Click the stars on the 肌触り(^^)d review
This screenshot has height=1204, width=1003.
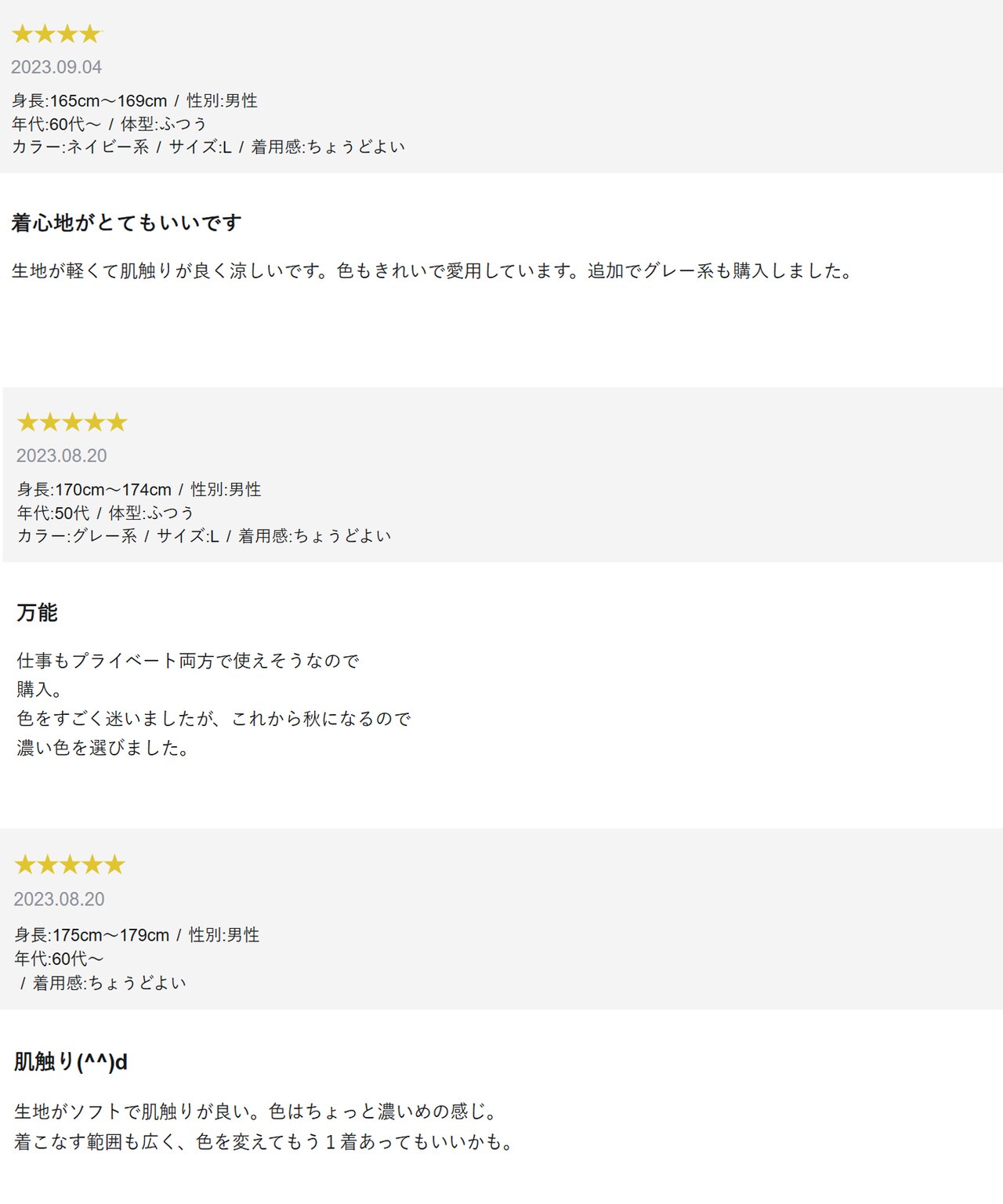pyautogui.click(x=70, y=865)
